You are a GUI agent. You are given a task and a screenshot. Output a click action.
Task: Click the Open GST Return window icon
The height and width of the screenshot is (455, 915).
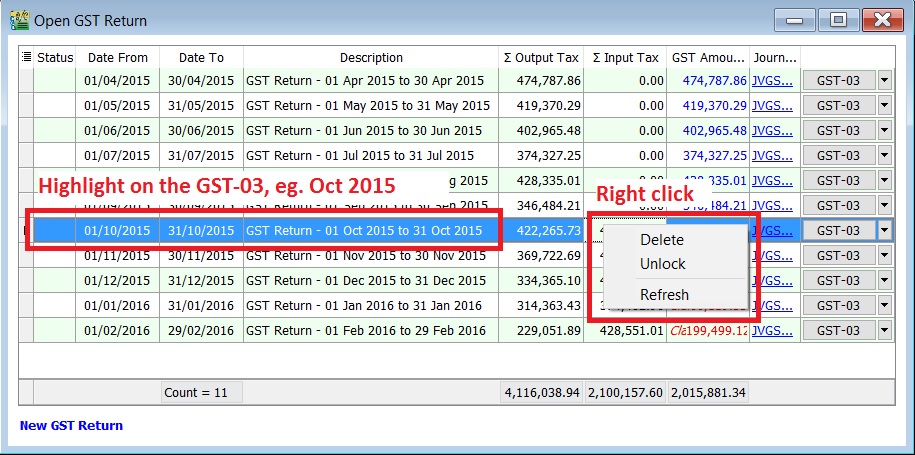(20, 21)
